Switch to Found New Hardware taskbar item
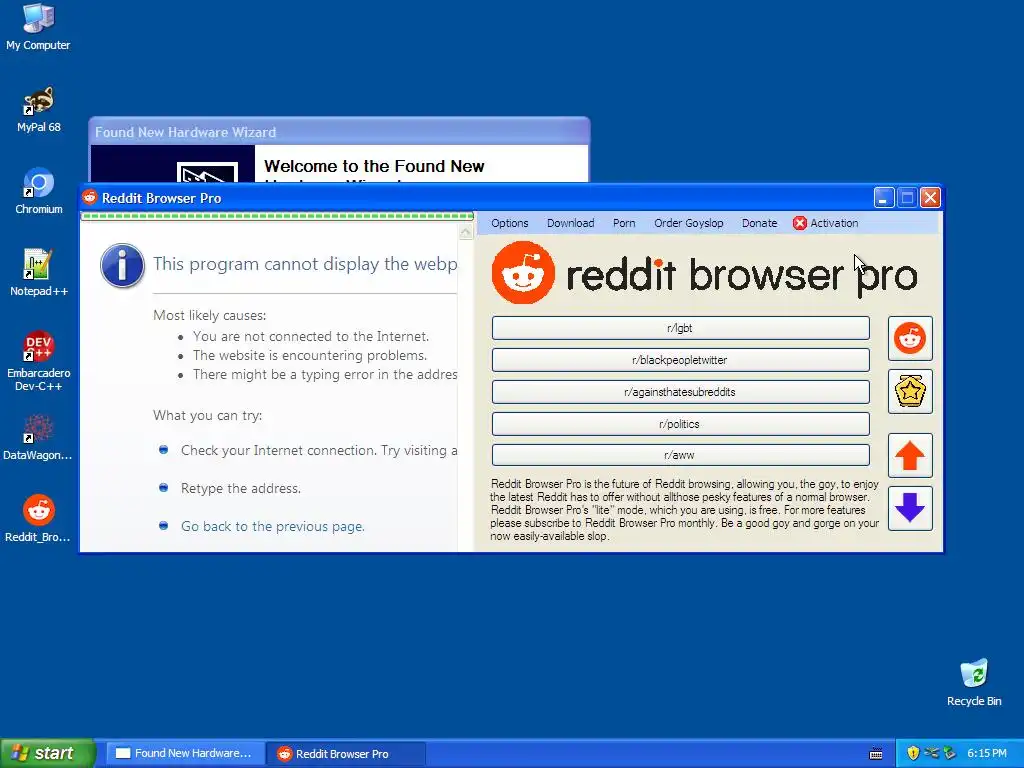The width and height of the screenshot is (1024, 768). pyautogui.click(x=185, y=753)
